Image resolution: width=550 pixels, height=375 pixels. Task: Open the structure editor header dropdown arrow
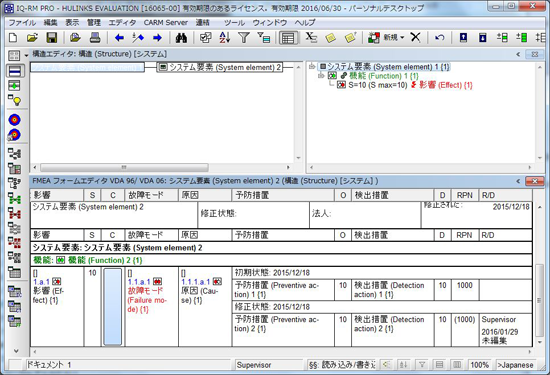[26, 55]
